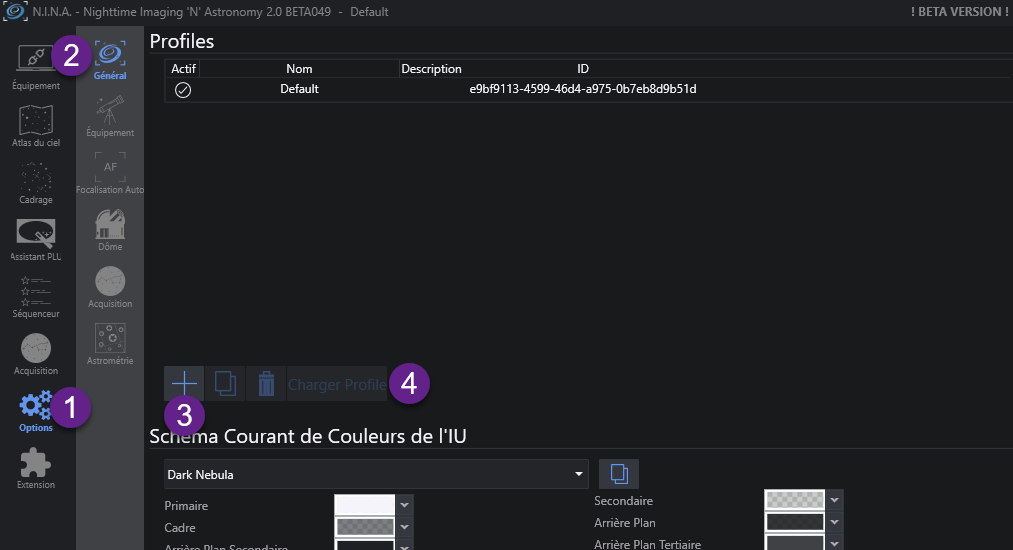
Task: Switch to the Équipement options tab
Action: click(x=110, y=116)
